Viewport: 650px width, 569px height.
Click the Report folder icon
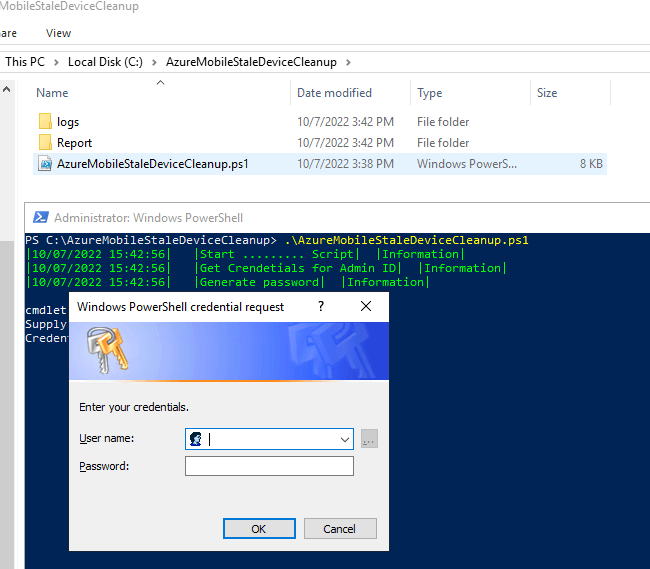click(x=45, y=143)
